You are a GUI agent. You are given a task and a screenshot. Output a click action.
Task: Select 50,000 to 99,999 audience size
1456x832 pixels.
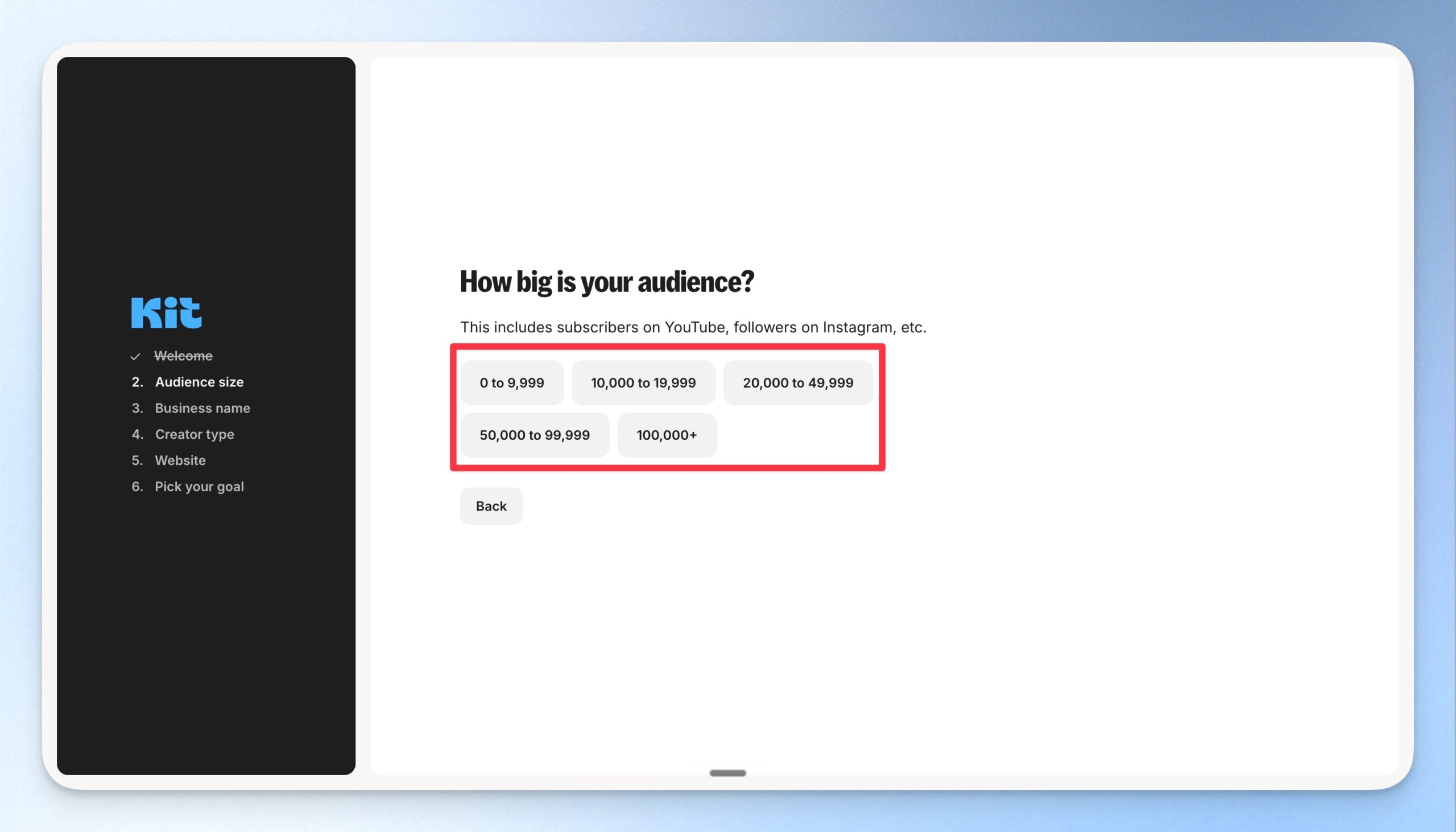(535, 435)
